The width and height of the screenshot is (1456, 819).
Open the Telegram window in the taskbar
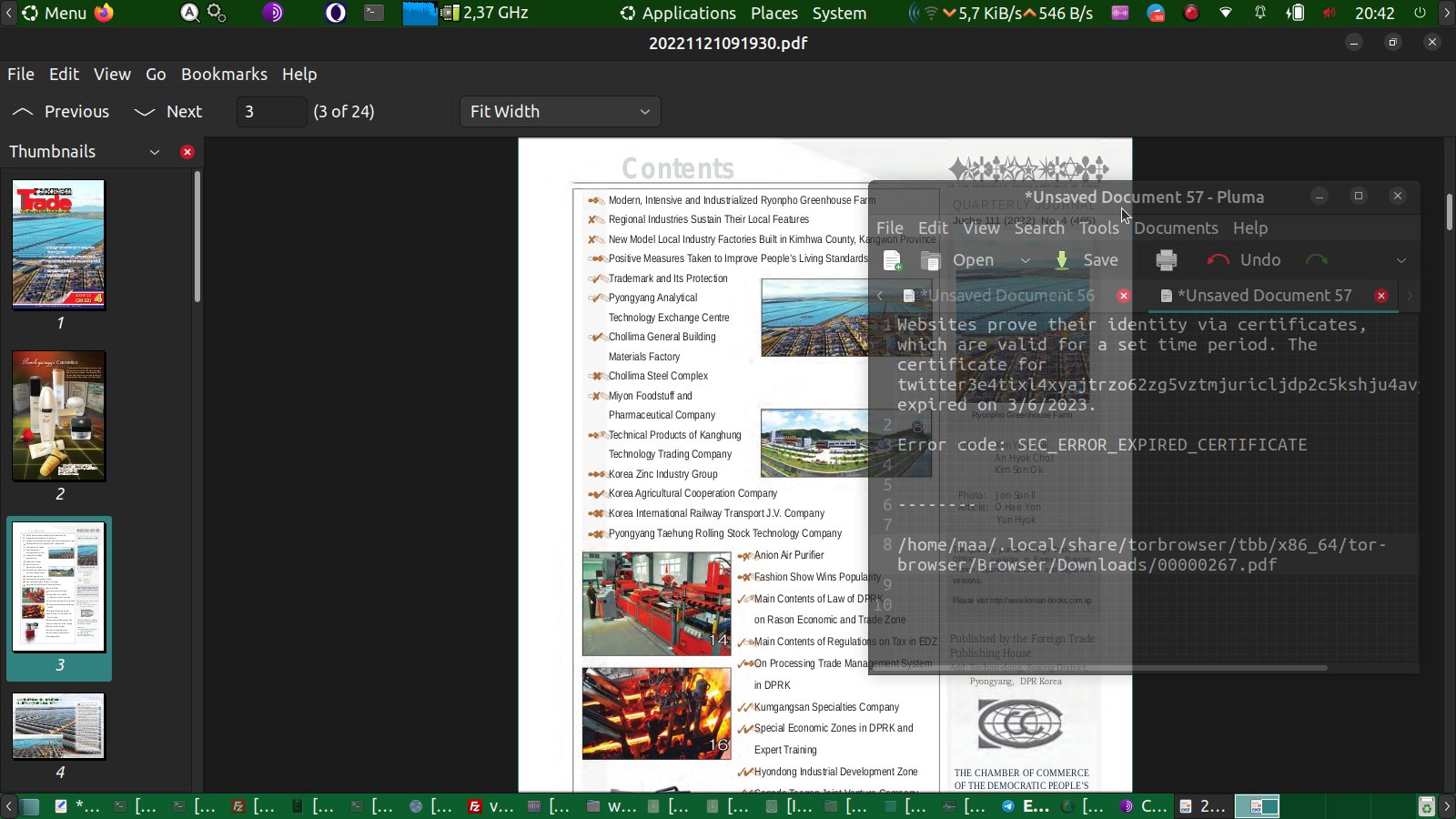coord(1026,806)
